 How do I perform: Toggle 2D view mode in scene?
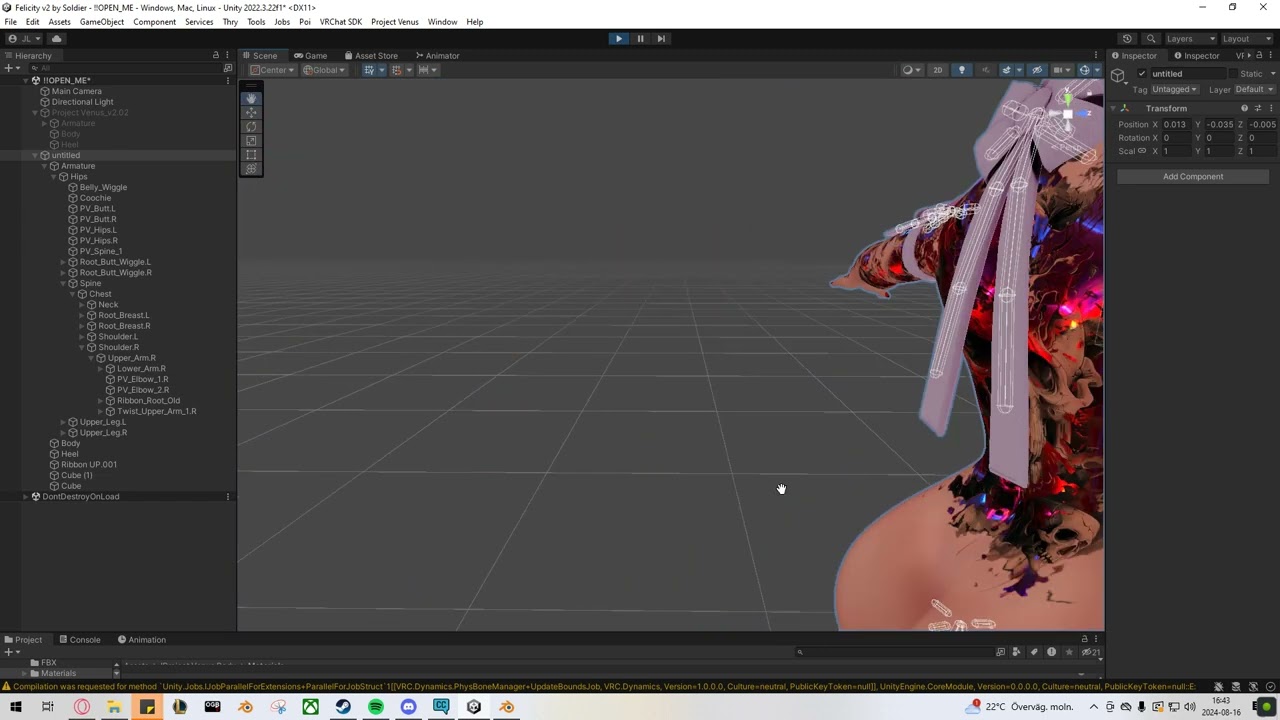pos(937,70)
